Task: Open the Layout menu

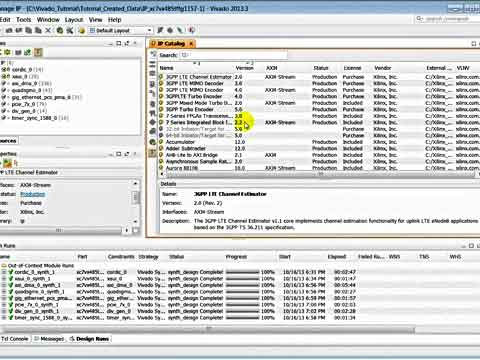Action: (74, 20)
